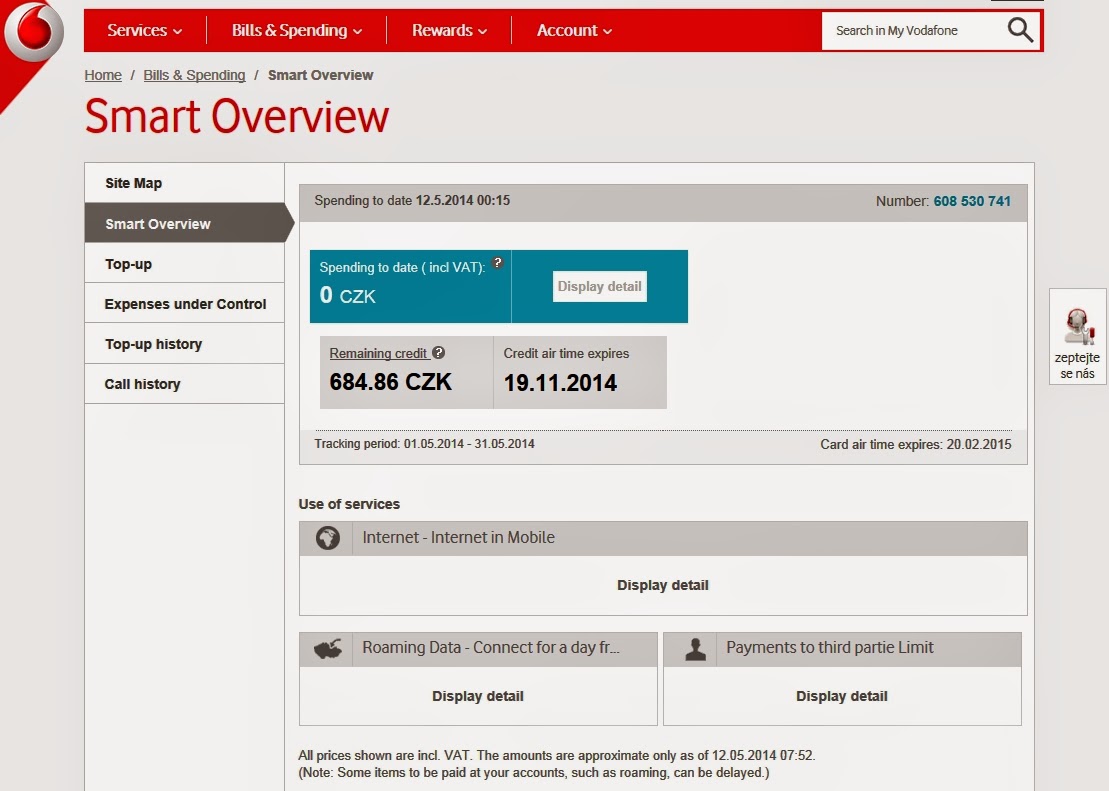
Task: Click phone number 608 530 741
Action: point(972,201)
